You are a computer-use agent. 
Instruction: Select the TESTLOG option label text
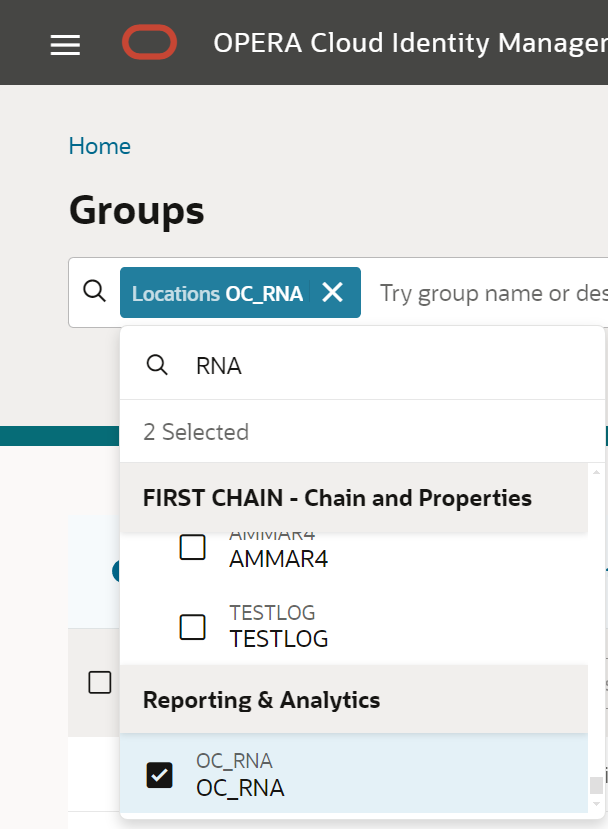[x=278, y=637]
